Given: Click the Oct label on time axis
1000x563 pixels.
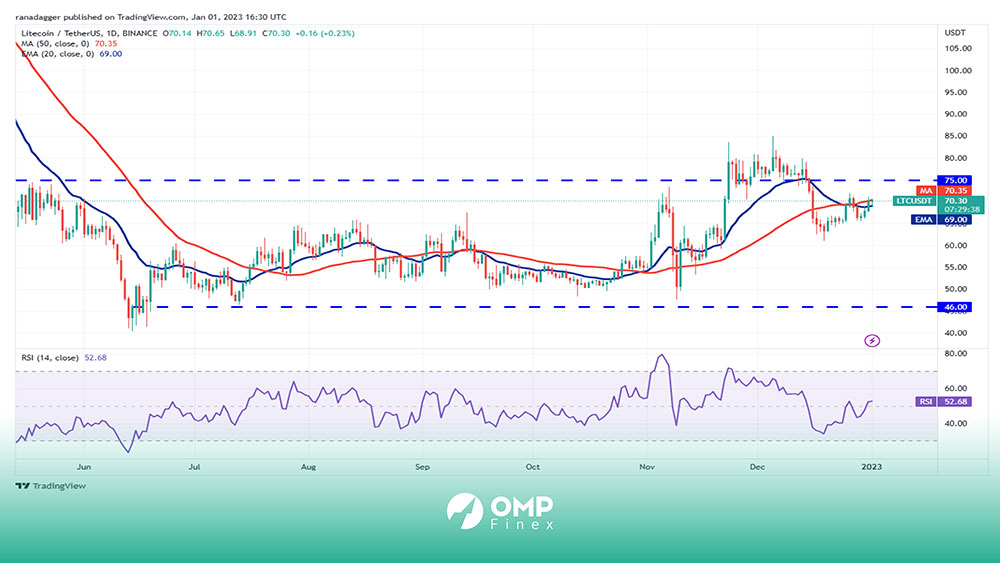Looking at the screenshot, I should click(533, 467).
